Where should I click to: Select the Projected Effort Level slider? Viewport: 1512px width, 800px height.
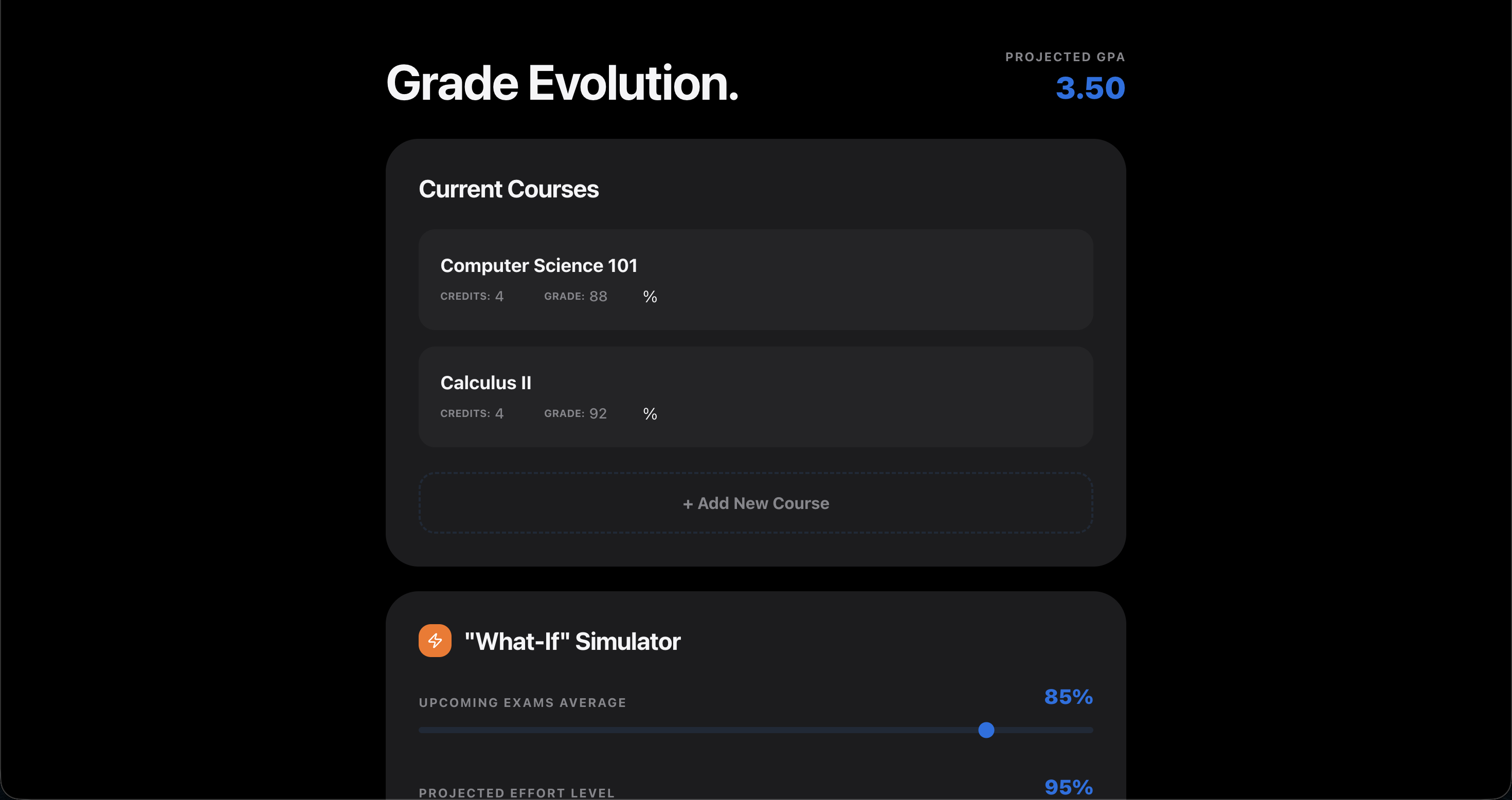point(755,798)
